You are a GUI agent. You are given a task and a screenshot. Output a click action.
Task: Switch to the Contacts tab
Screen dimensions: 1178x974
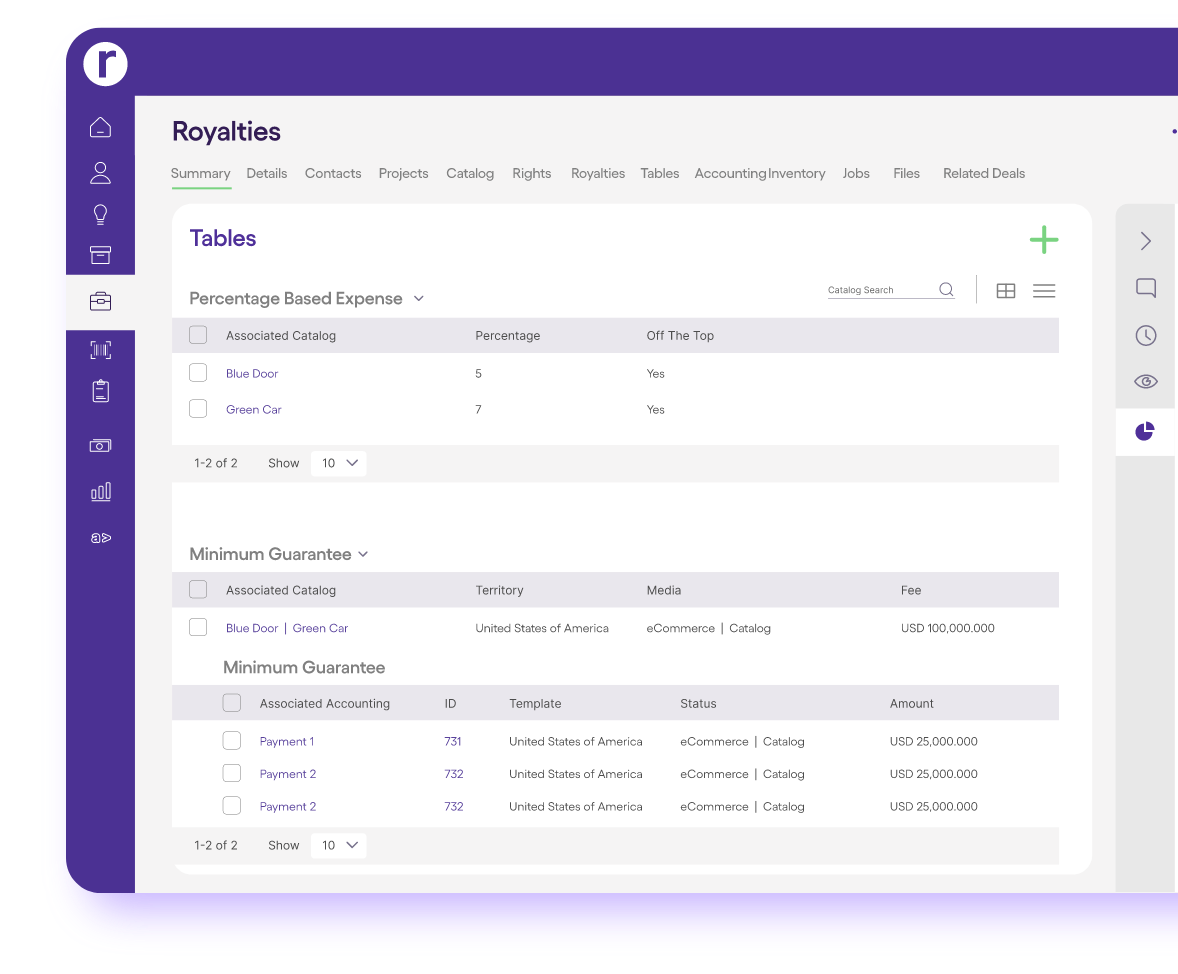[x=333, y=174]
